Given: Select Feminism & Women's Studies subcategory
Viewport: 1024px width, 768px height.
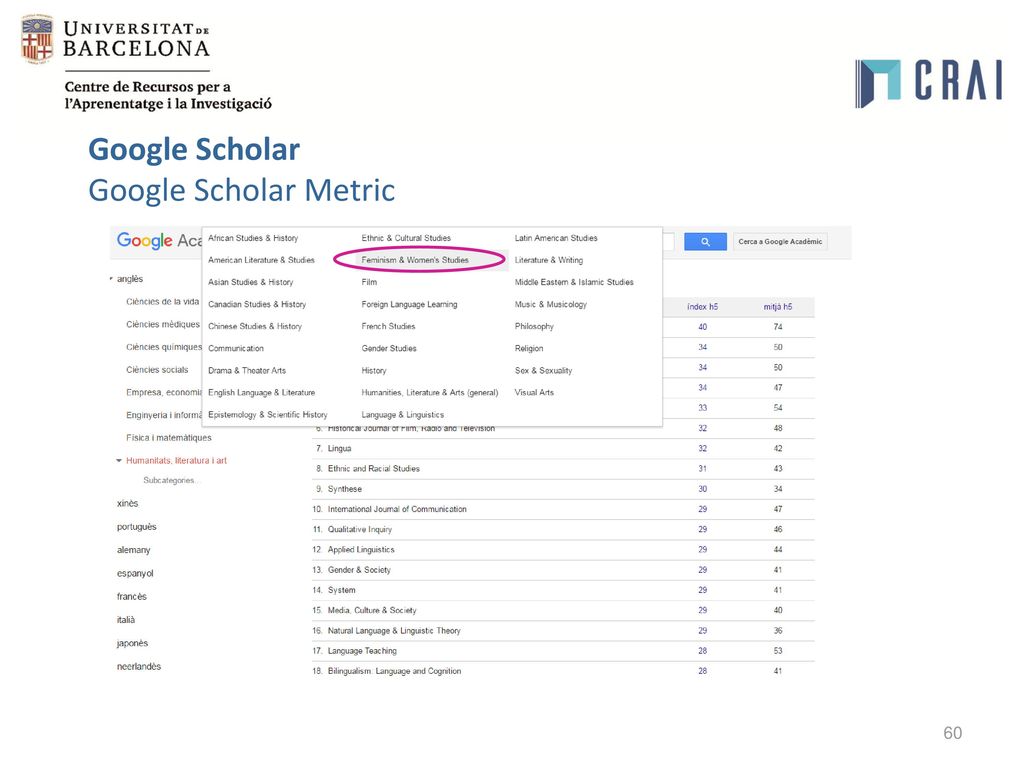Looking at the screenshot, I should (x=415, y=260).
